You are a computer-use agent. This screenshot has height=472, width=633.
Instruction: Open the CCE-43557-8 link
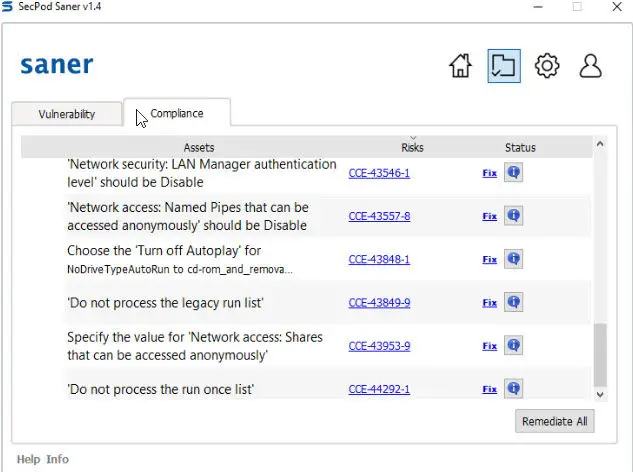pos(379,216)
